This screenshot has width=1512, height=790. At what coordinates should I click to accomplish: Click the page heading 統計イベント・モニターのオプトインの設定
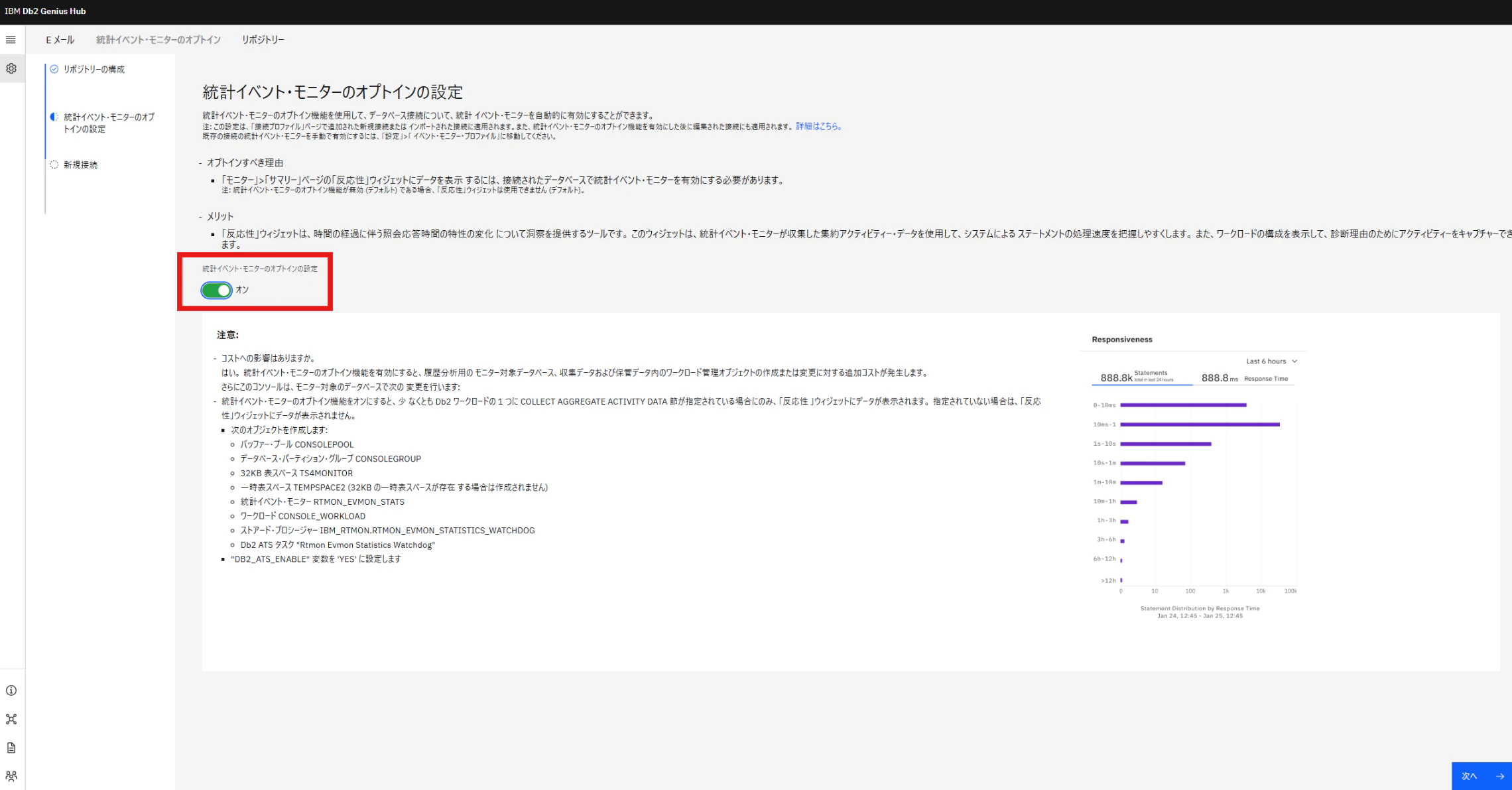point(332,92)
